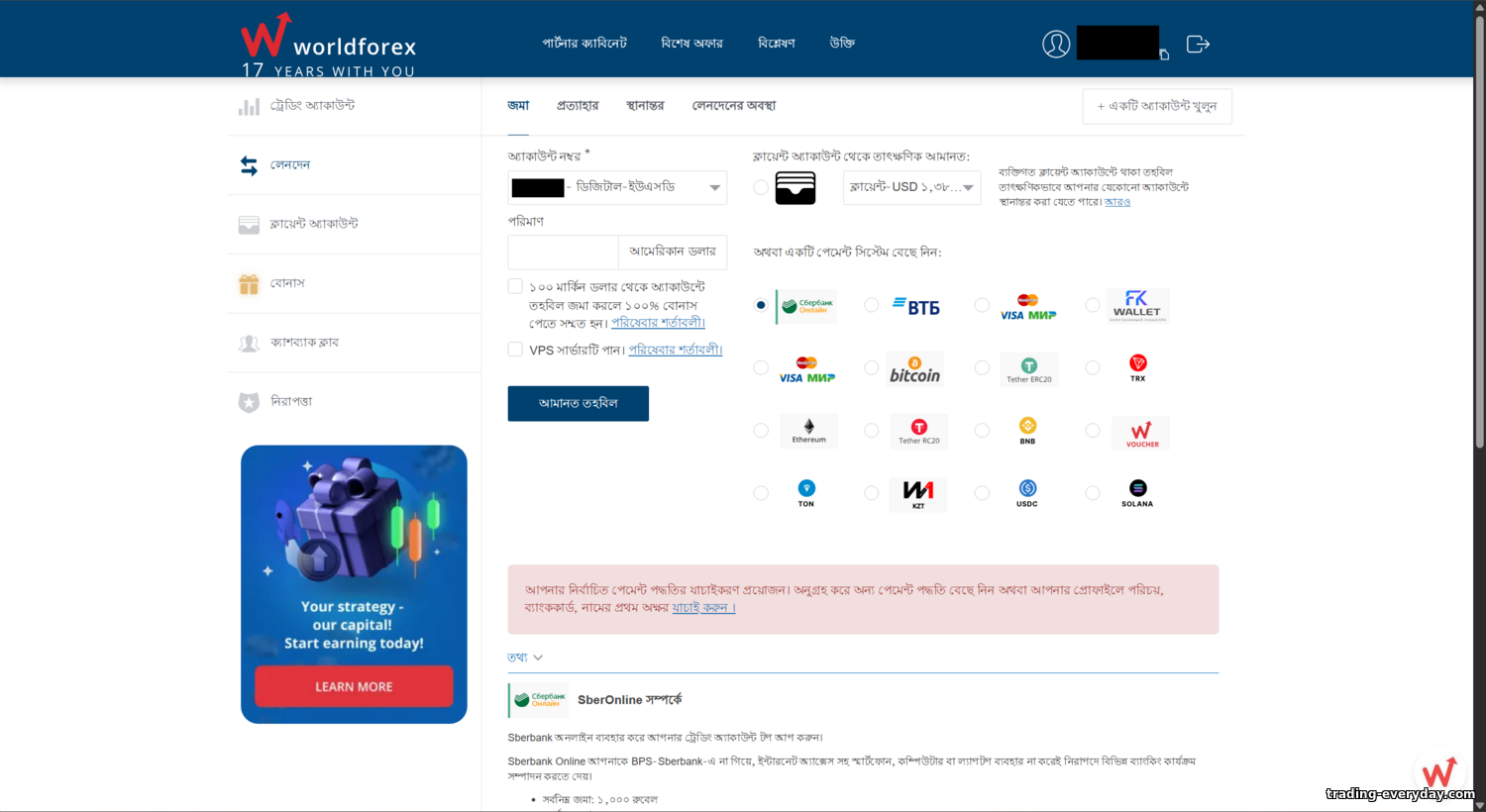Open the user profile avatar icon
Viewport: 1486px width, 812px height.
click(x=1056, y=44)
